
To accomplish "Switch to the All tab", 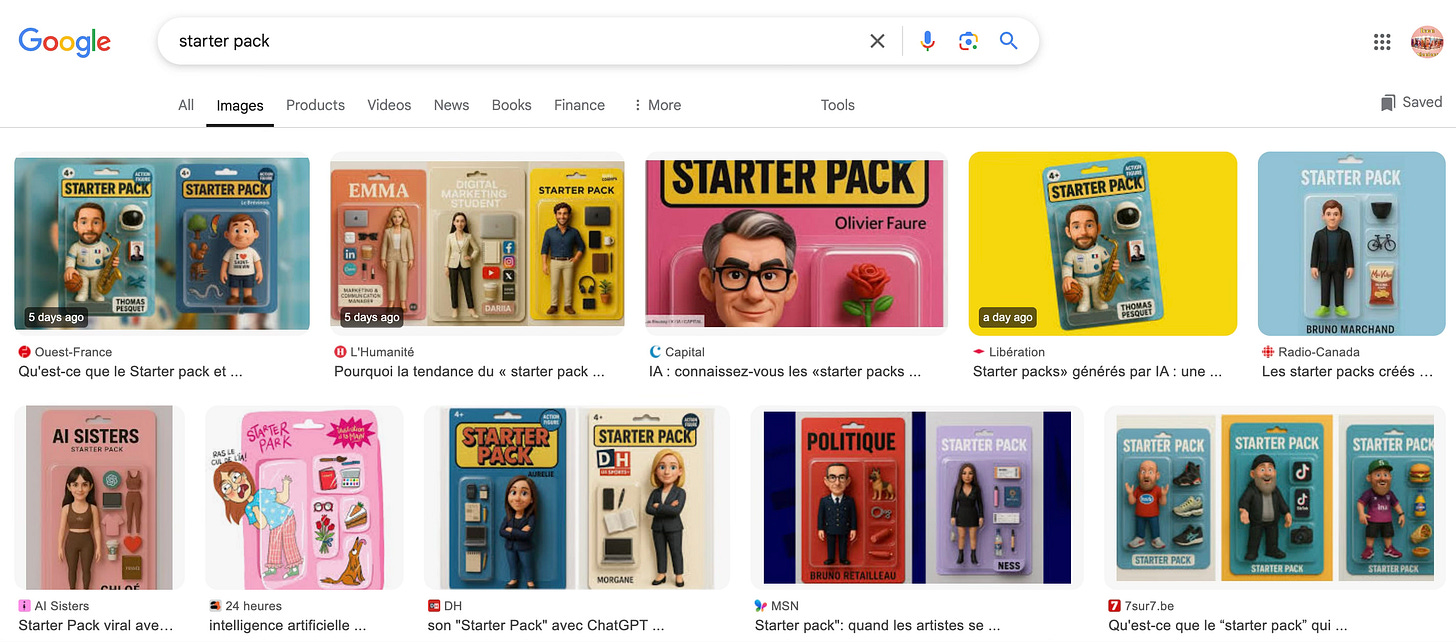I will pos(186,105).
